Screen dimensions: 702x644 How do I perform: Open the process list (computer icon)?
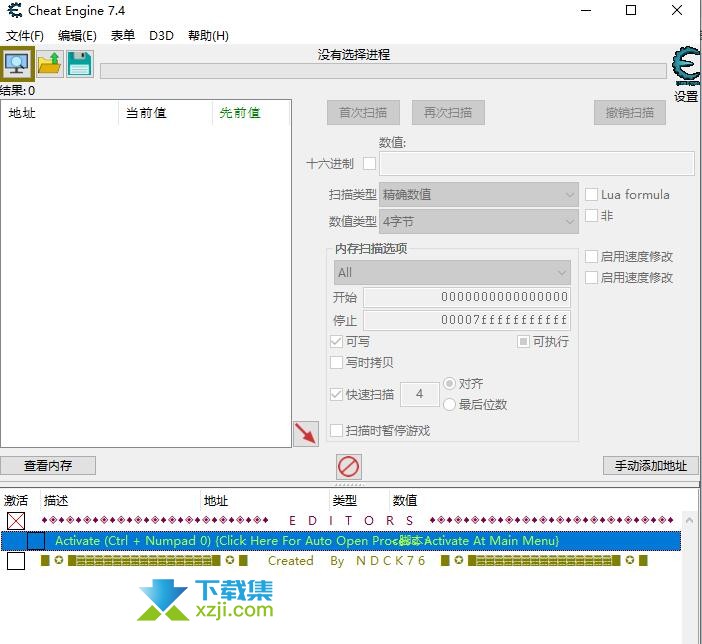click(17, 64)
